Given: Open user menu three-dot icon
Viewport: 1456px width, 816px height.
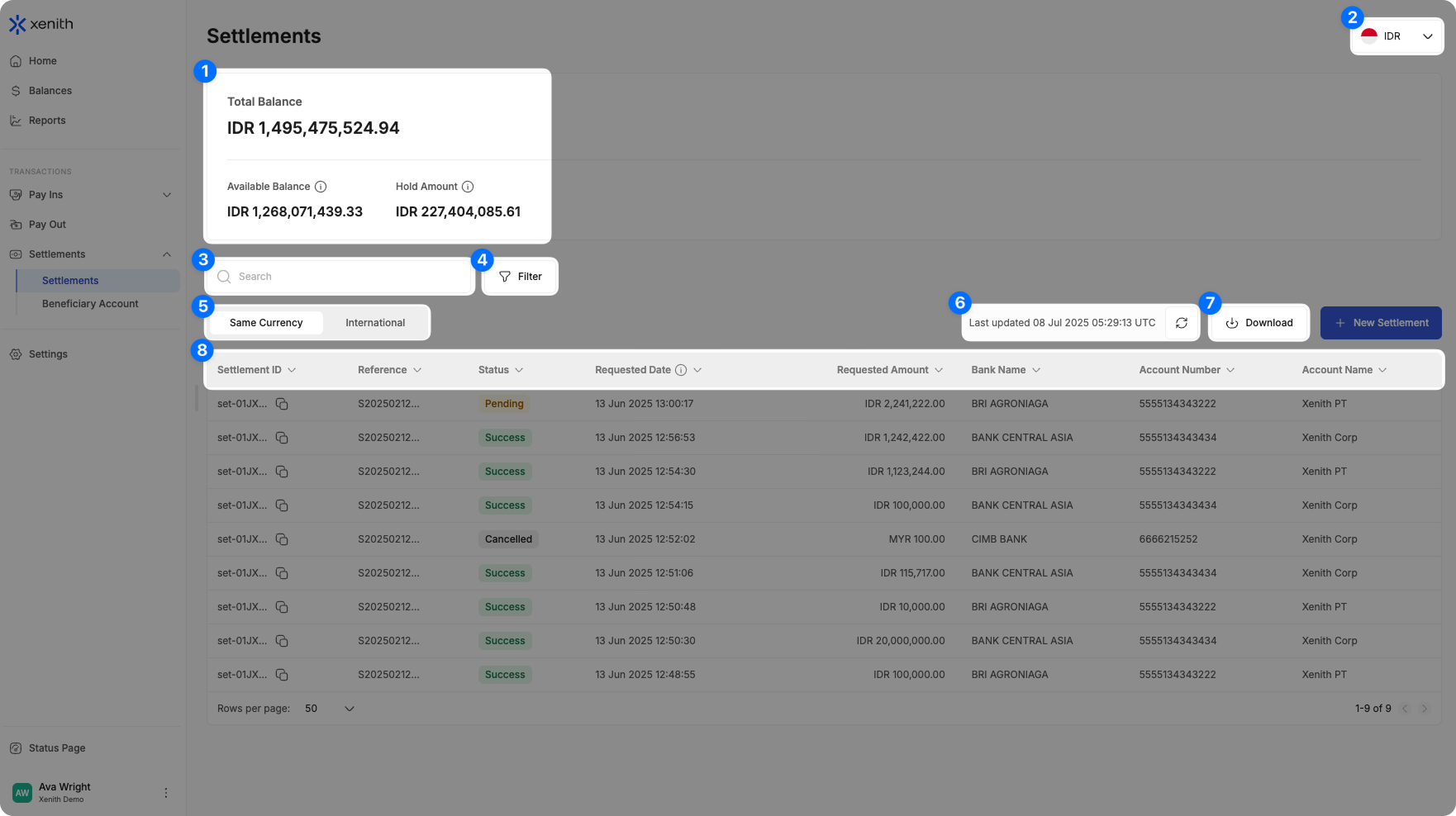Looking at the screenshot, I should [x=166, y=793].
